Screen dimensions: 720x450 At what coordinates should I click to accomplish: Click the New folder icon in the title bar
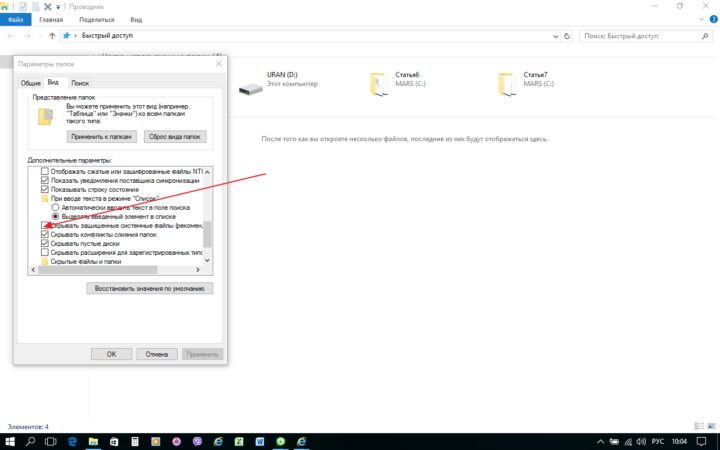pos(35,6)
